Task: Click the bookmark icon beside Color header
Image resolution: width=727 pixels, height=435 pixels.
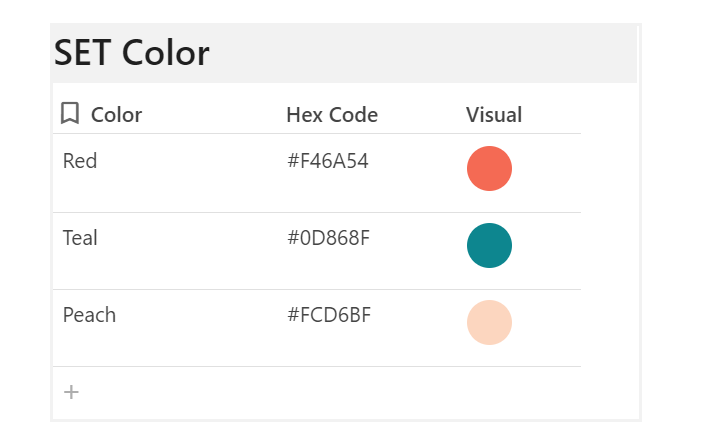Action: 70,114
